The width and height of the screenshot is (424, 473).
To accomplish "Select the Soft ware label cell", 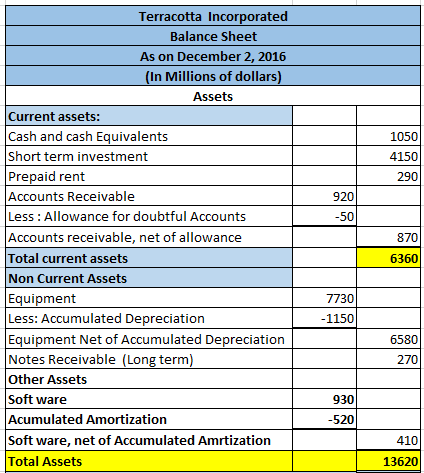I will (x=149, y=399).
